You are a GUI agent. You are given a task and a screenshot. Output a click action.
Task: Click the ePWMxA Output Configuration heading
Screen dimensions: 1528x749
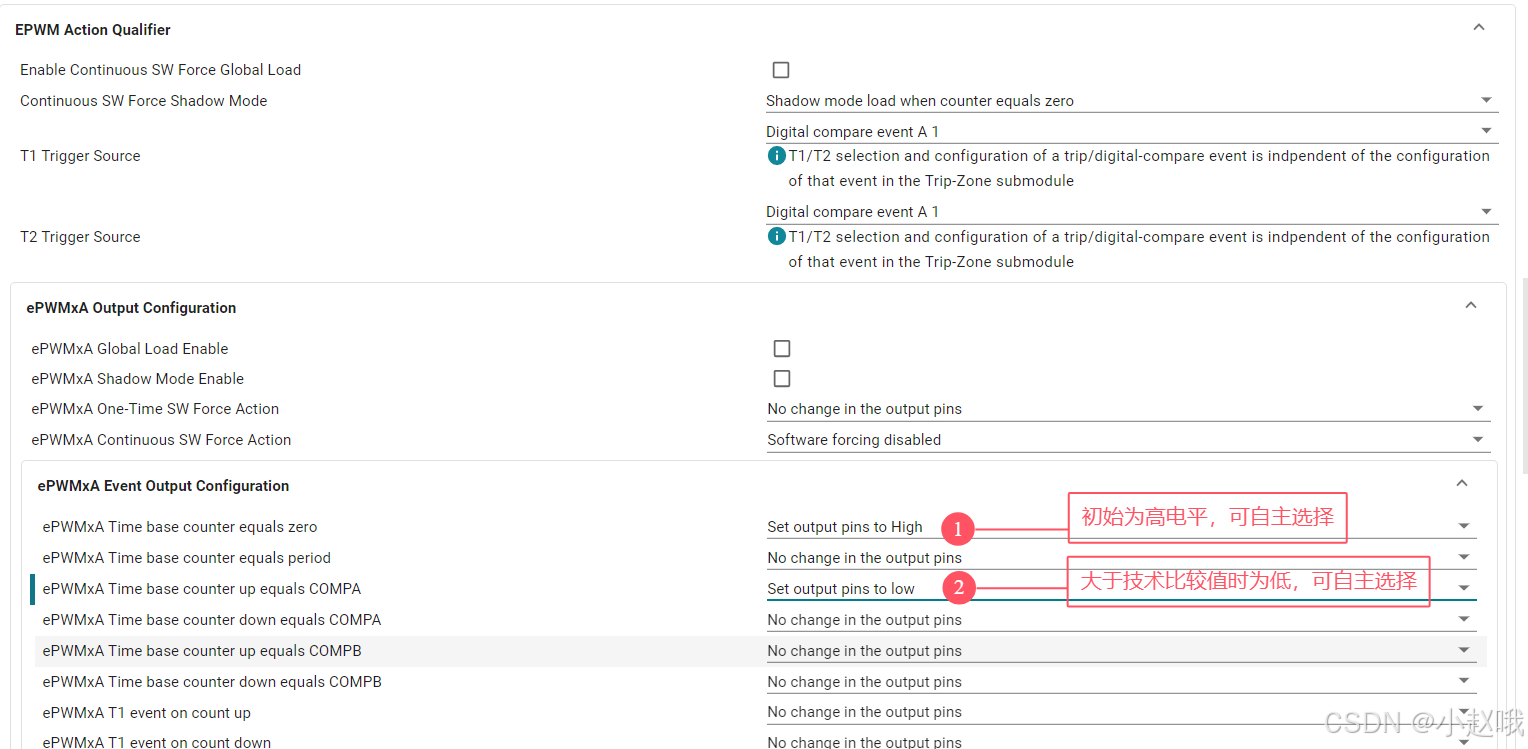coord(131,308)
